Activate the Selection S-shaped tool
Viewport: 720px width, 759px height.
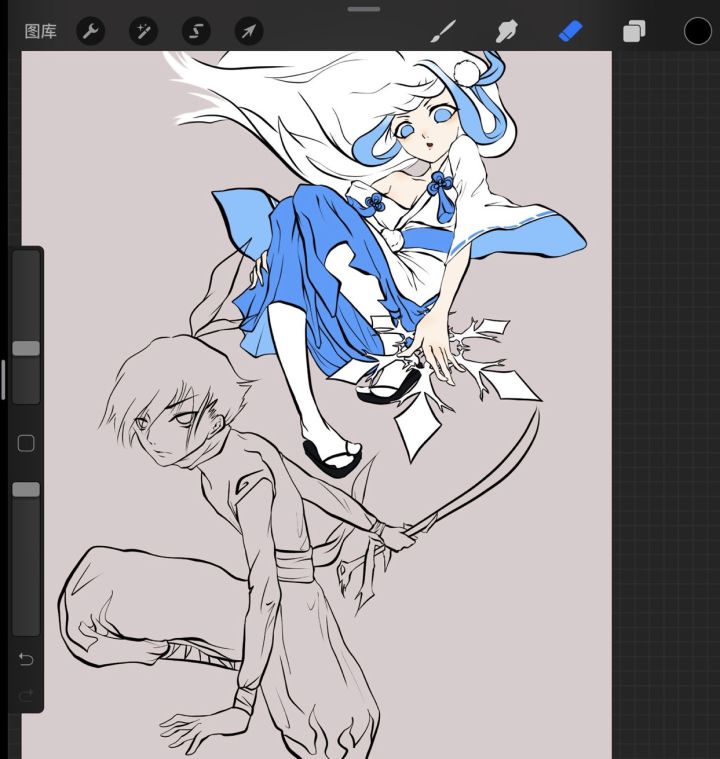point(196,31)
